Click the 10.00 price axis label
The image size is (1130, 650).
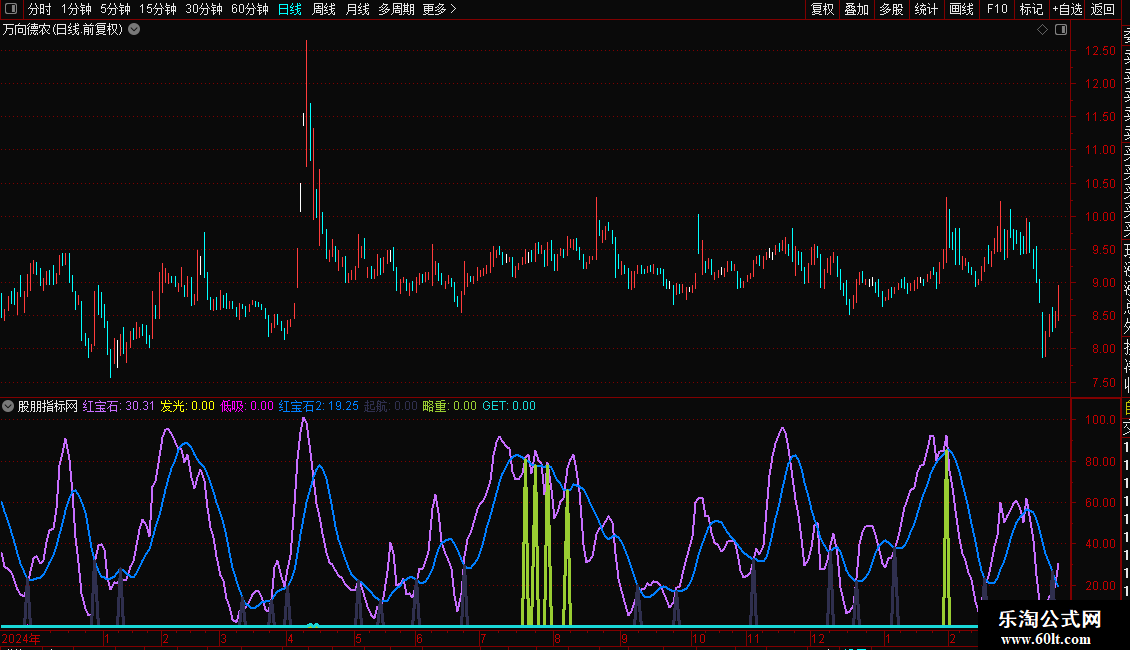pos(1100,217)
